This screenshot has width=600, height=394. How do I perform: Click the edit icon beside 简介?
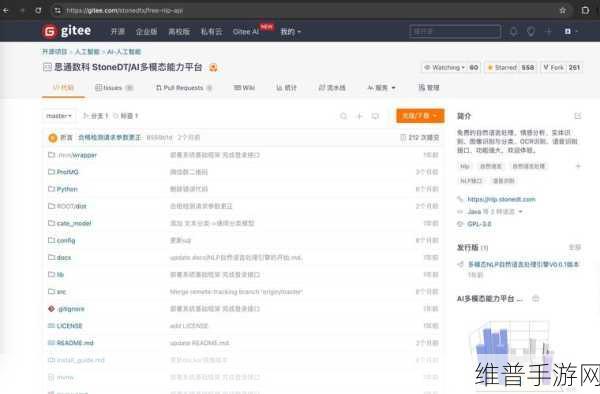point(578,116)
